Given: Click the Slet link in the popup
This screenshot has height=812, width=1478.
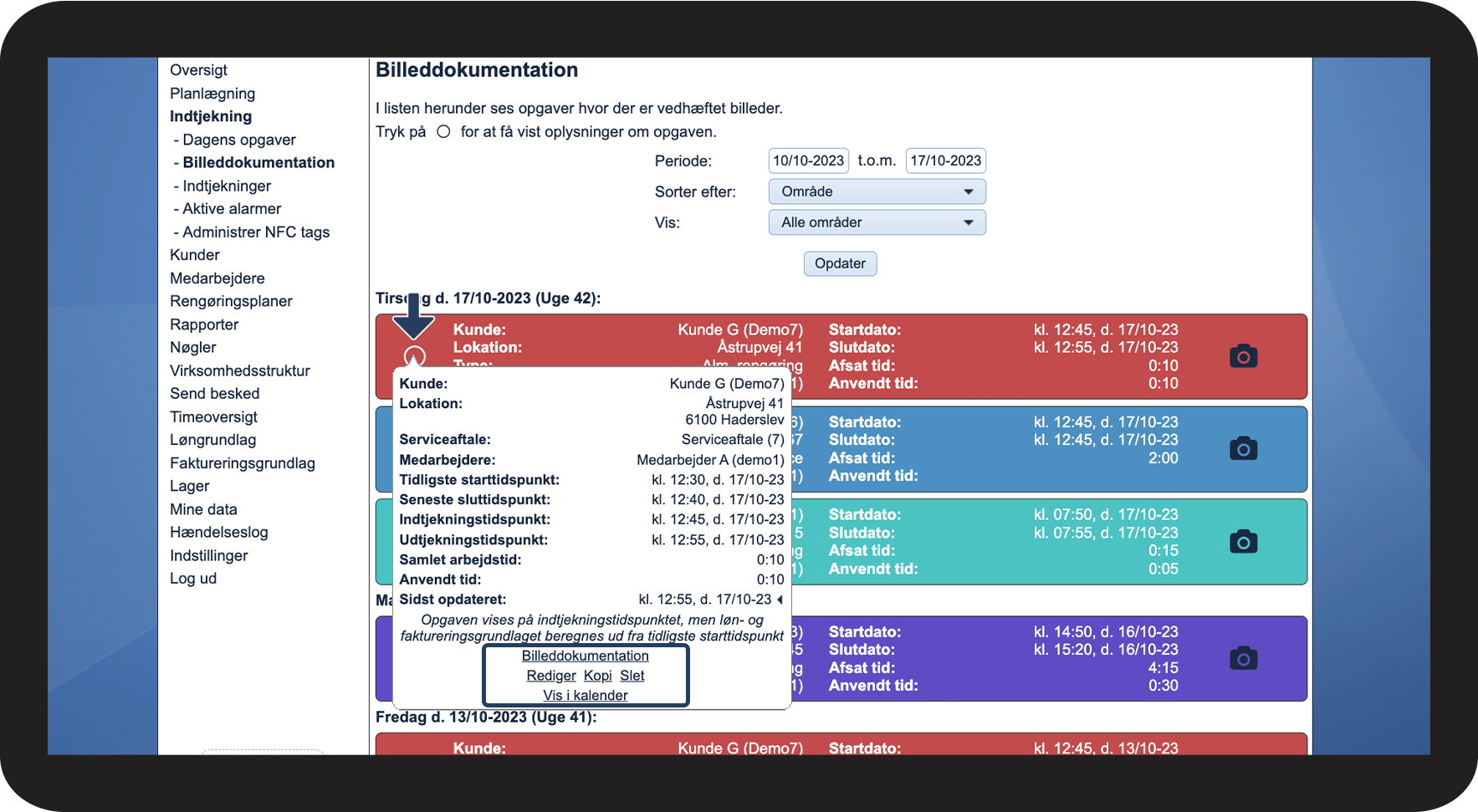Looking at the screenshot, I should click(632, 676).
